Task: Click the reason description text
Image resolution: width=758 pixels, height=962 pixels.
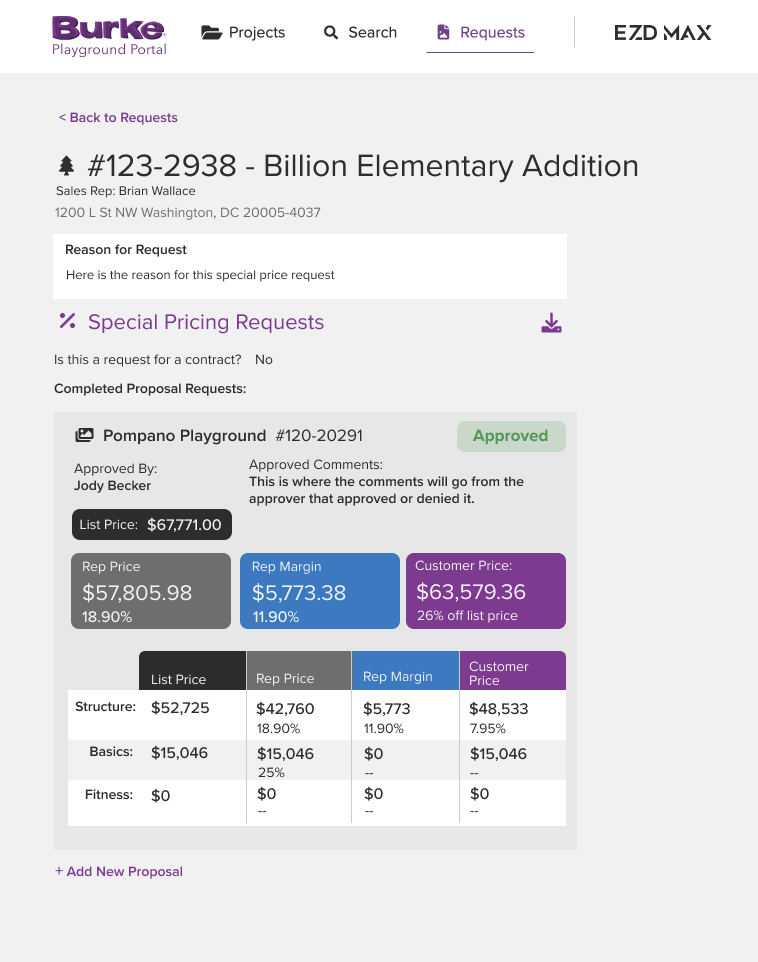Action: pos(200,275)
